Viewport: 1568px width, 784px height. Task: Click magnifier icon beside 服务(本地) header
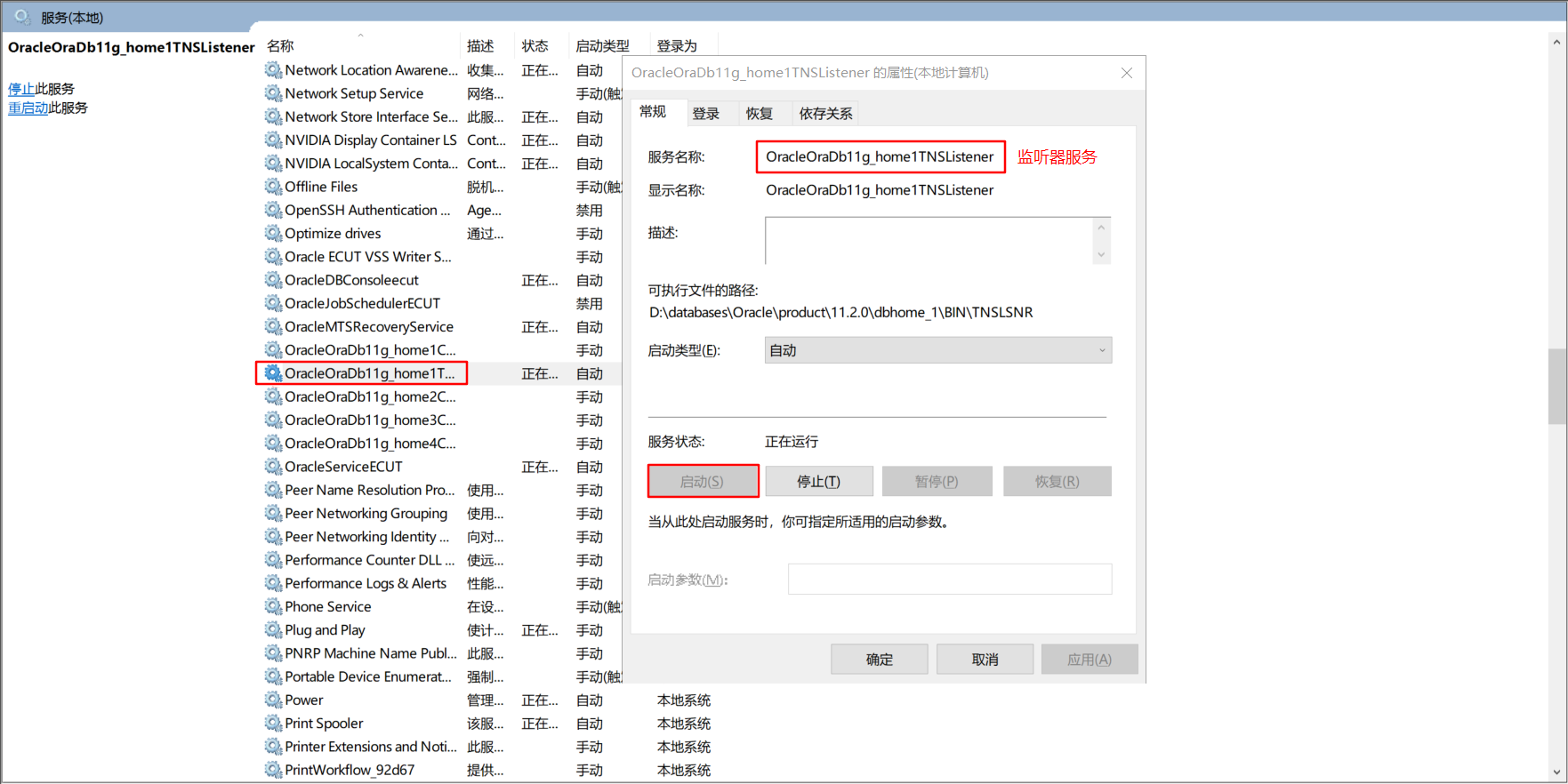point(22,17)
